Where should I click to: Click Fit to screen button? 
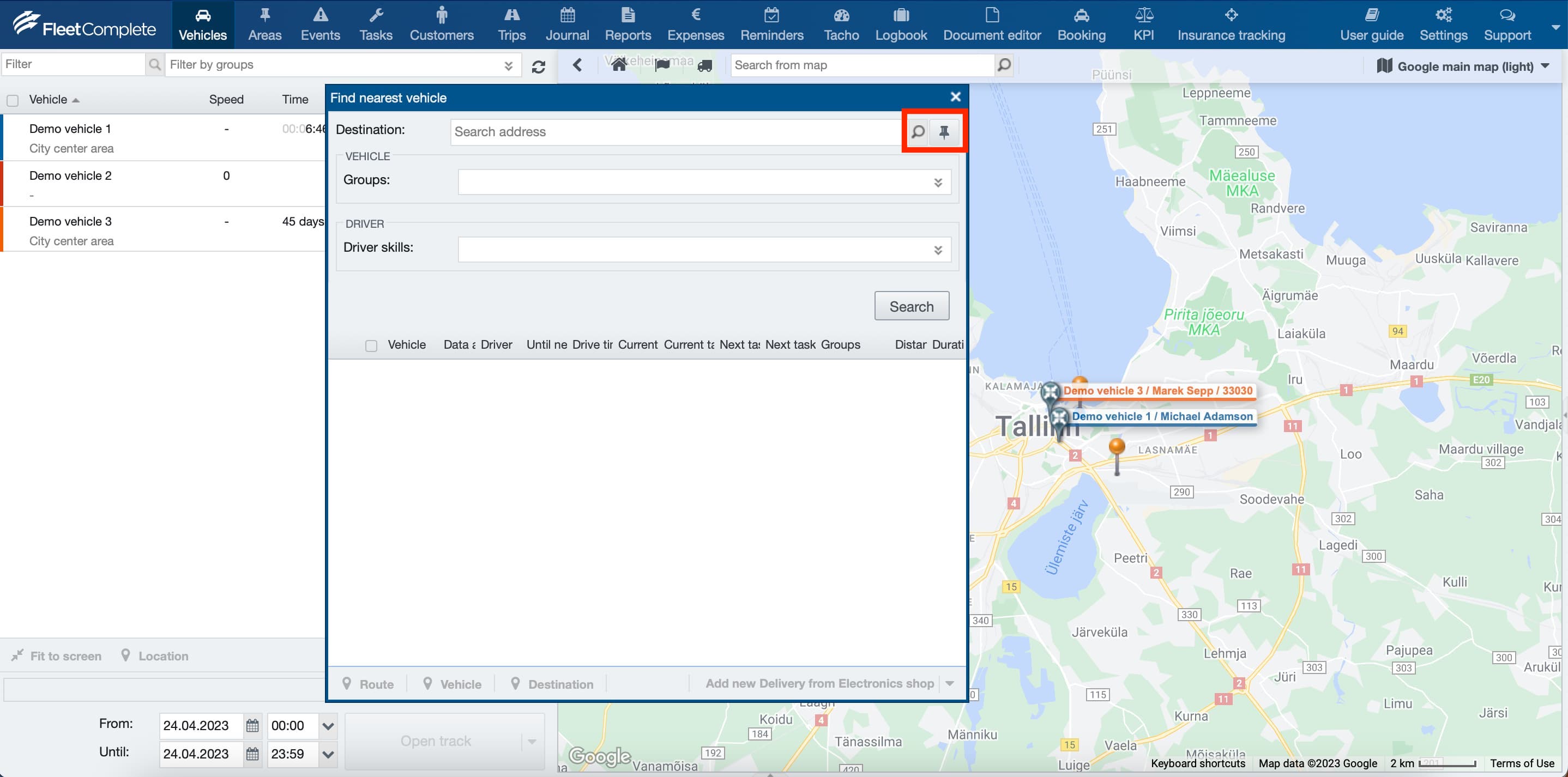click(57, 656)
